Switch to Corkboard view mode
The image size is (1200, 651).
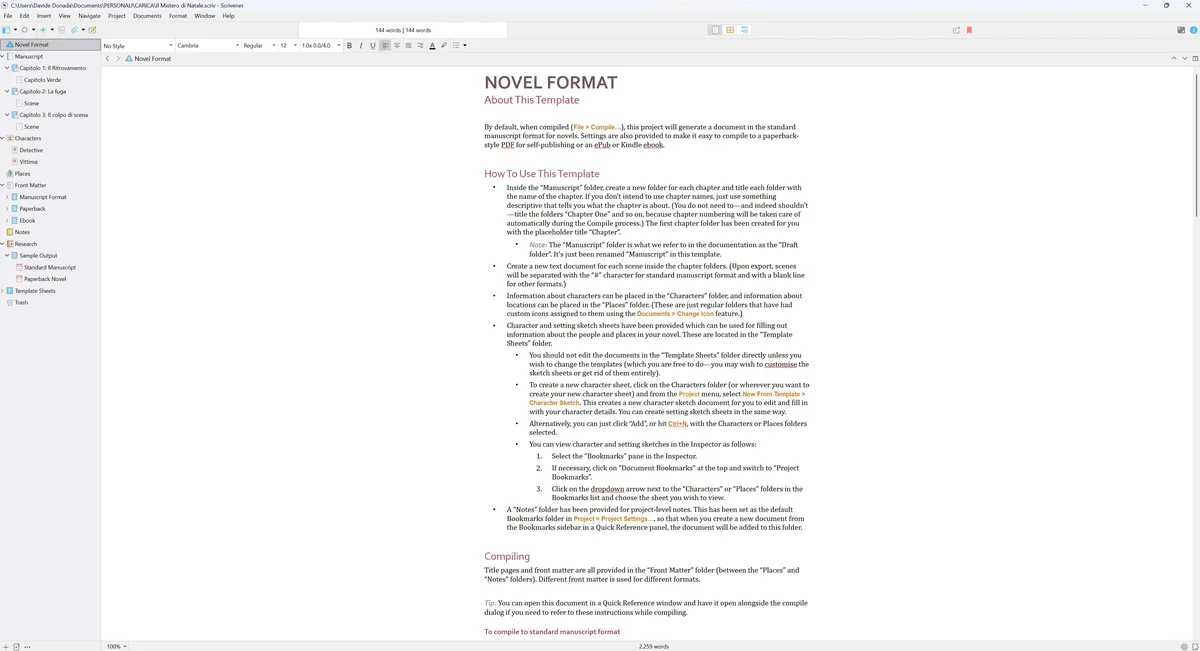(730, 30)
